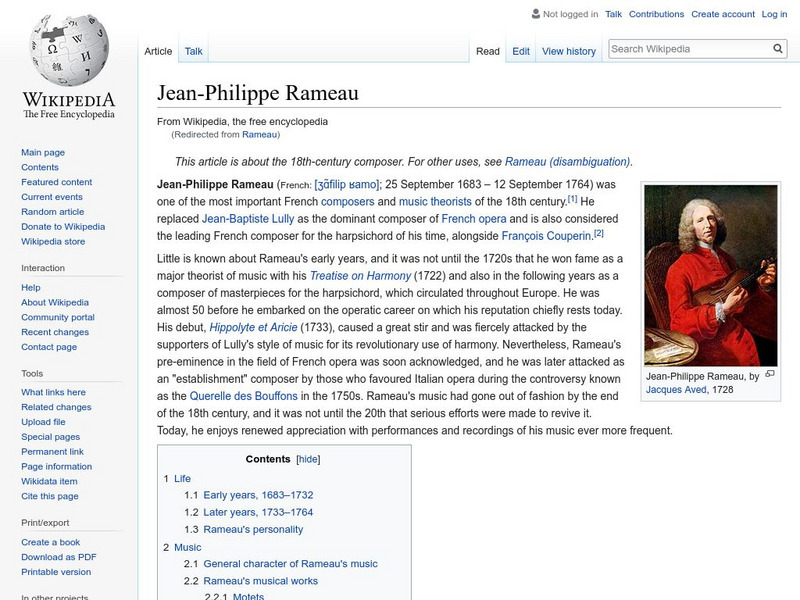Screen dimensions: 800x600
Task: Open Special pages
Action: [51, 436]
